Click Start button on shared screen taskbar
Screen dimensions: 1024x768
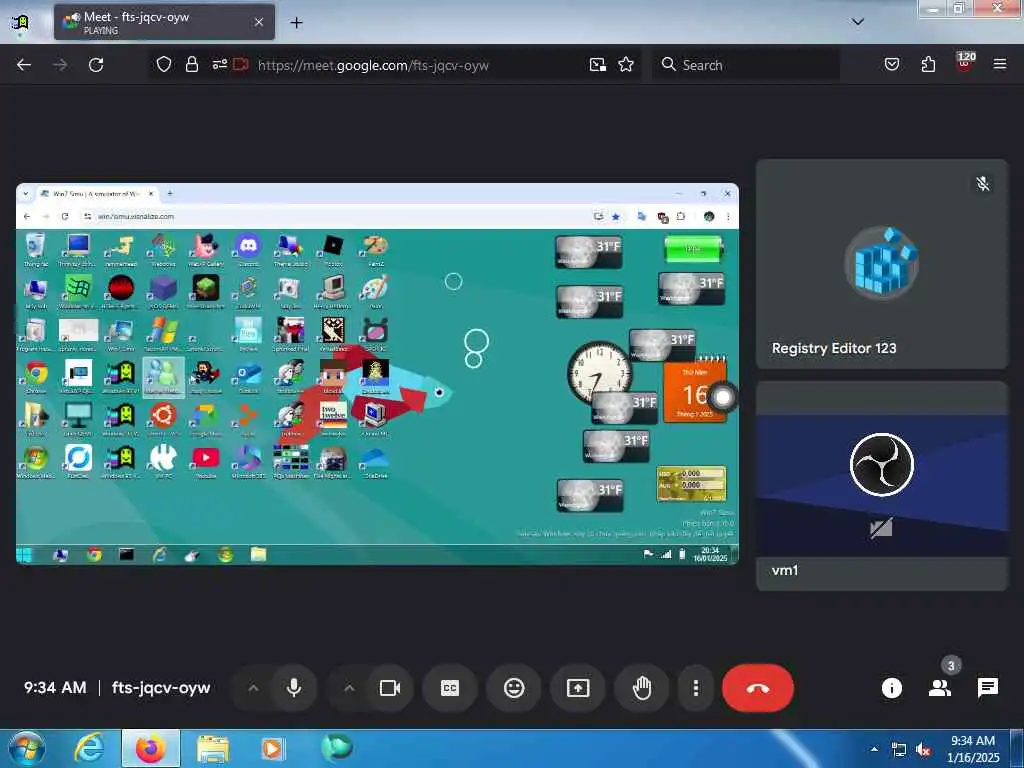(x=24, y=554)
